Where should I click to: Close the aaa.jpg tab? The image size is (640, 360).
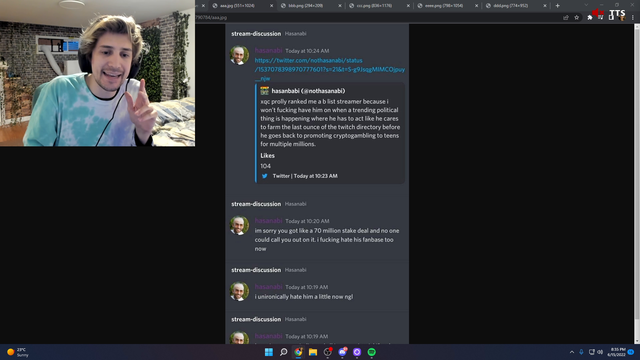point(271,6)
